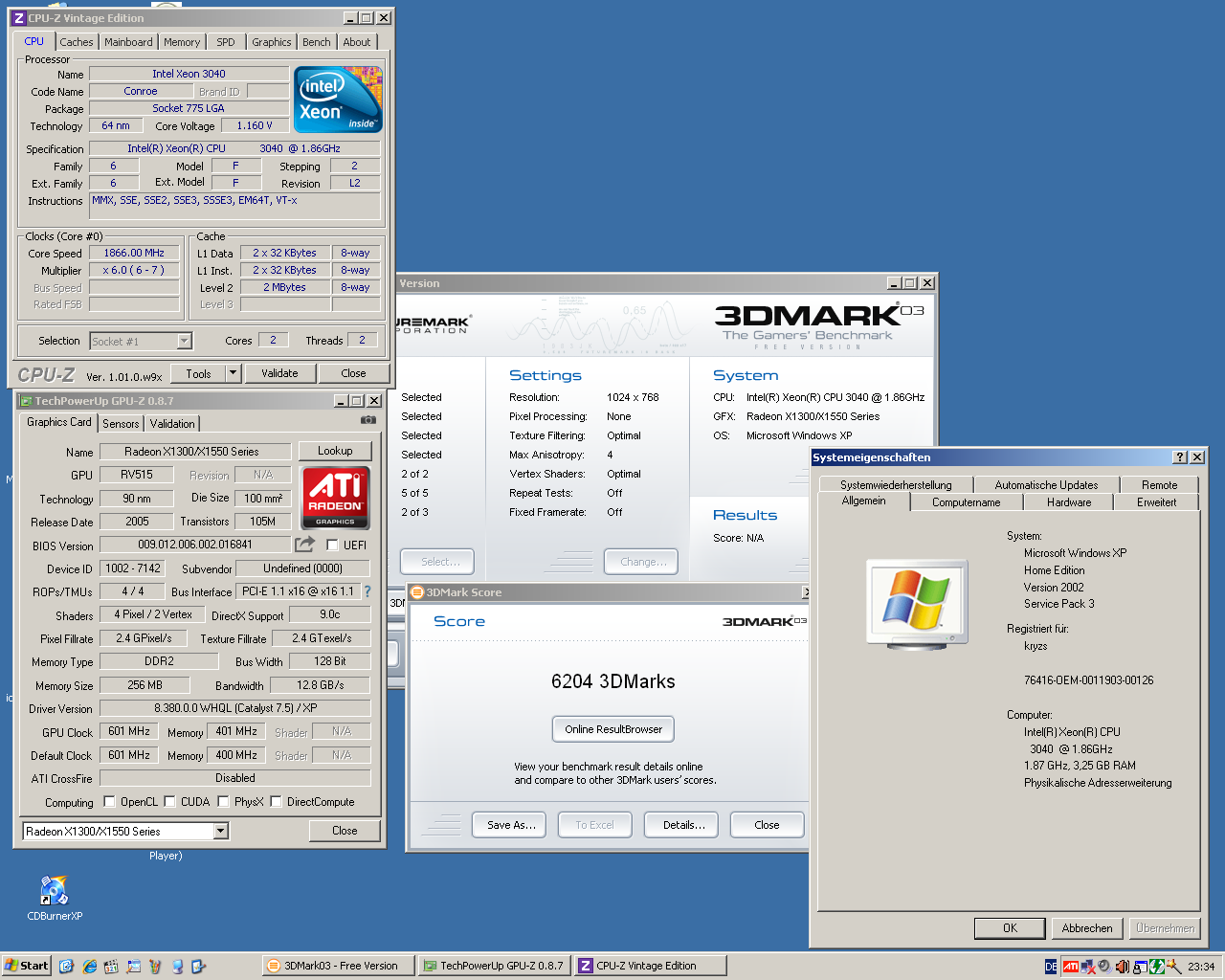
Task: Click the ATI tray icon
Action: click(x=1071, y=967)
